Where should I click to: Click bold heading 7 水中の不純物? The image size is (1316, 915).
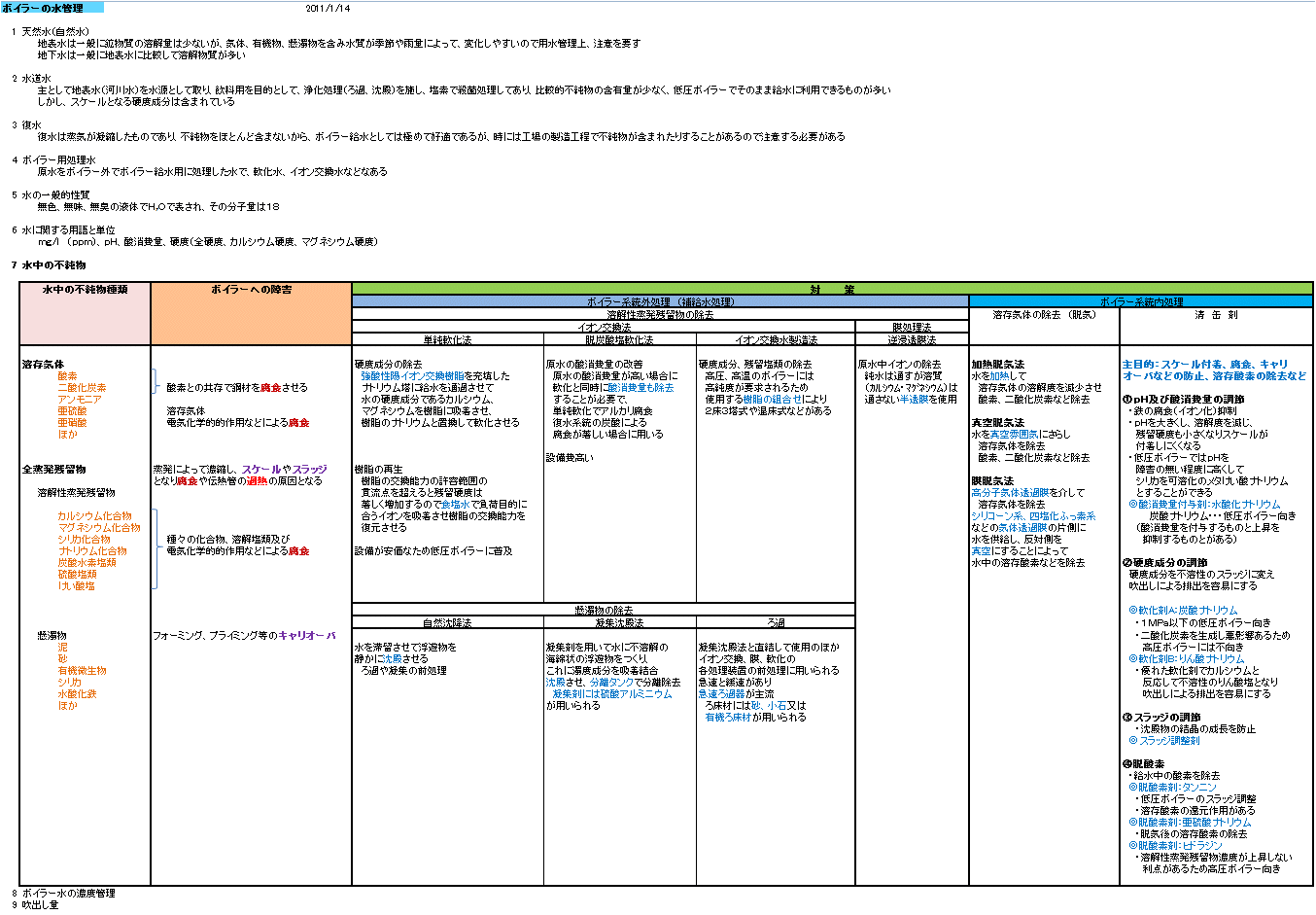click(x=49, y=265)
